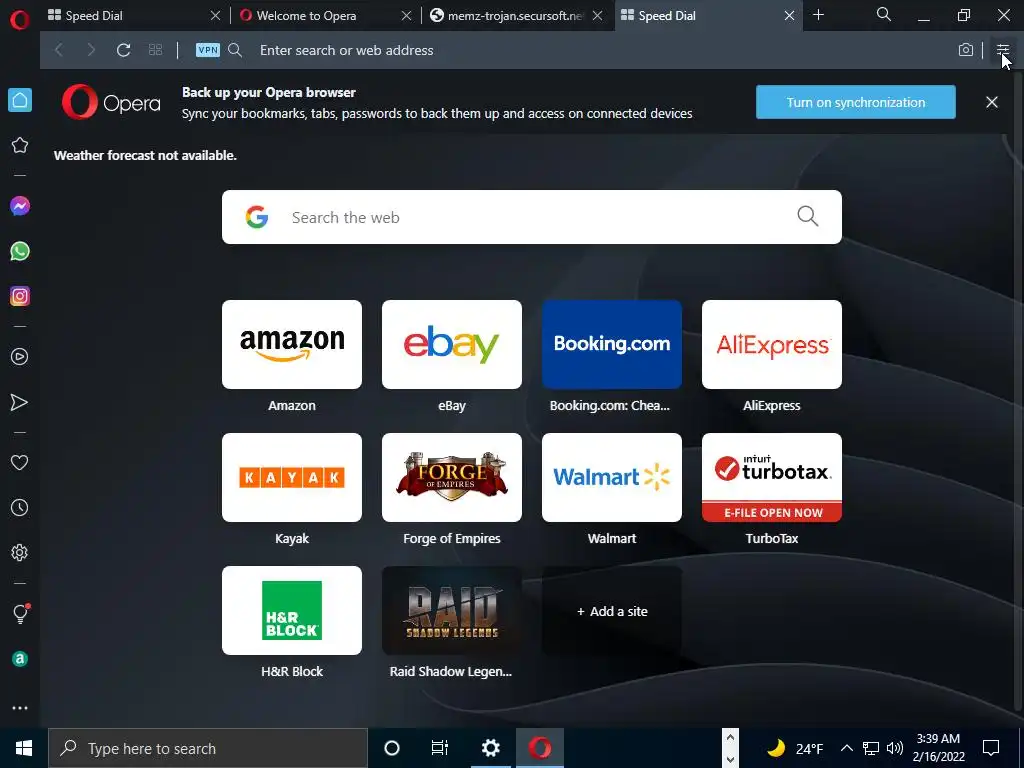Viewport: 1024px width, 768px height.
Task: Go to Speed Dial home in sidebar
Action: (x=20, y=100)
